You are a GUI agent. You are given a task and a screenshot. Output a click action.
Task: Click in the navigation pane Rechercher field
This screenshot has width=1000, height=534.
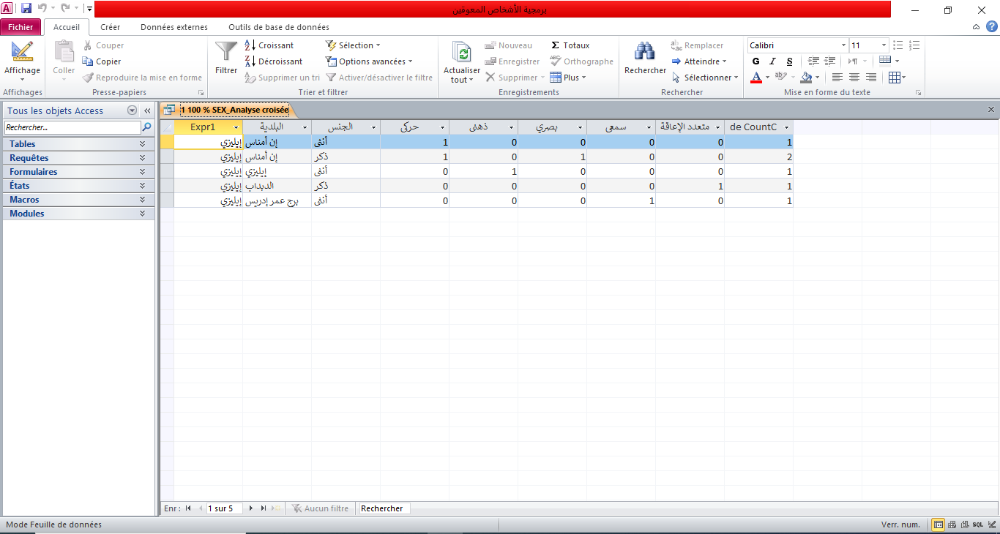pos(72,128)
